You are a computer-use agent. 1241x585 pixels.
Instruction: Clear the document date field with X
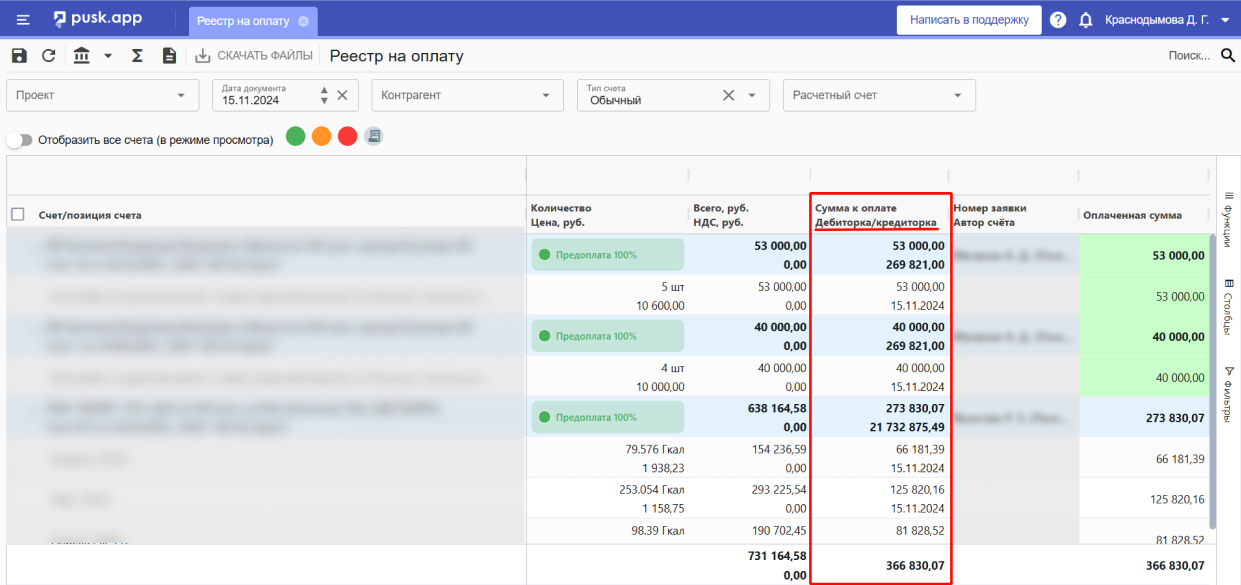pyautogui.click(x=342, y=95)
